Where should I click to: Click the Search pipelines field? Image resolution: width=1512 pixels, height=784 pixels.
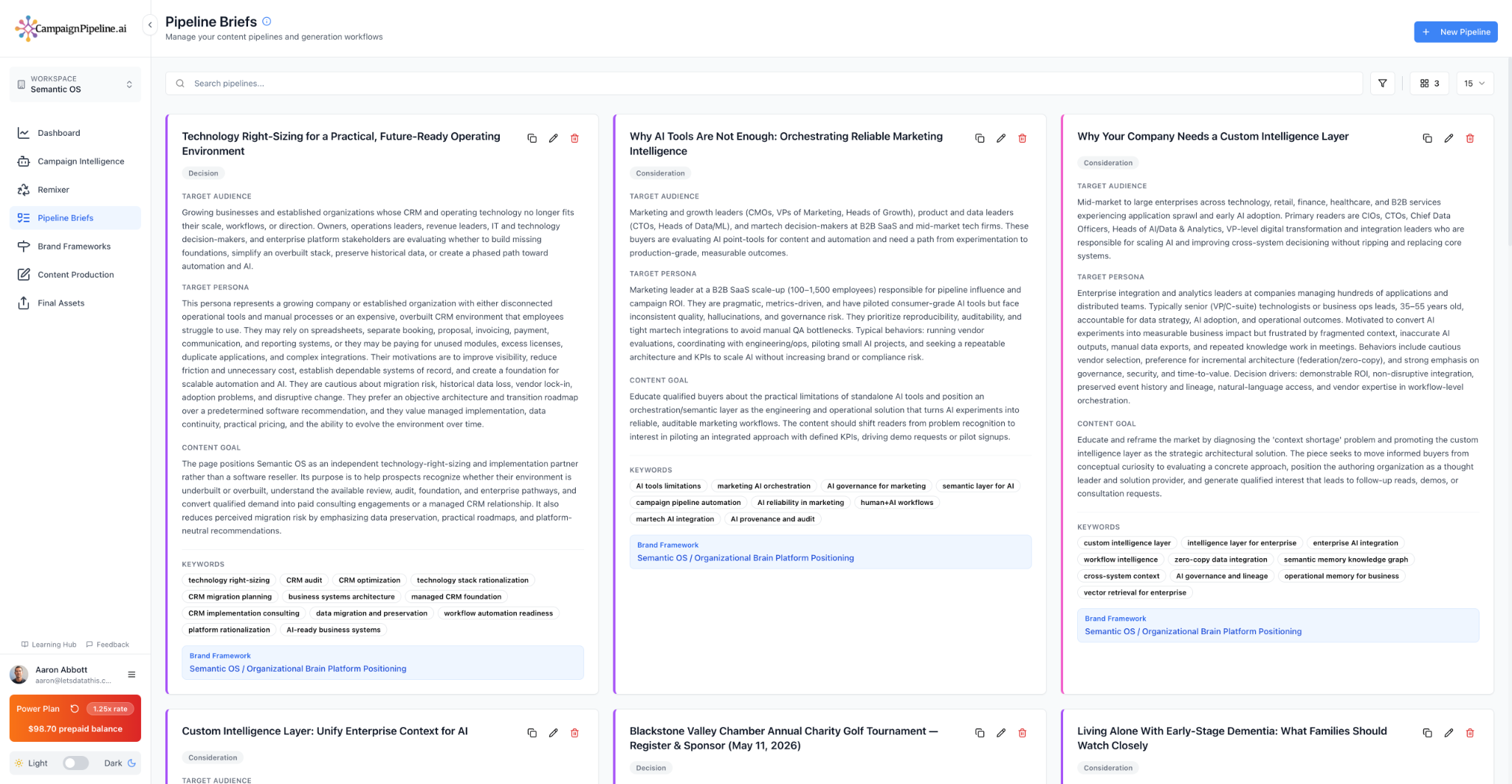(x=763, y=83)
